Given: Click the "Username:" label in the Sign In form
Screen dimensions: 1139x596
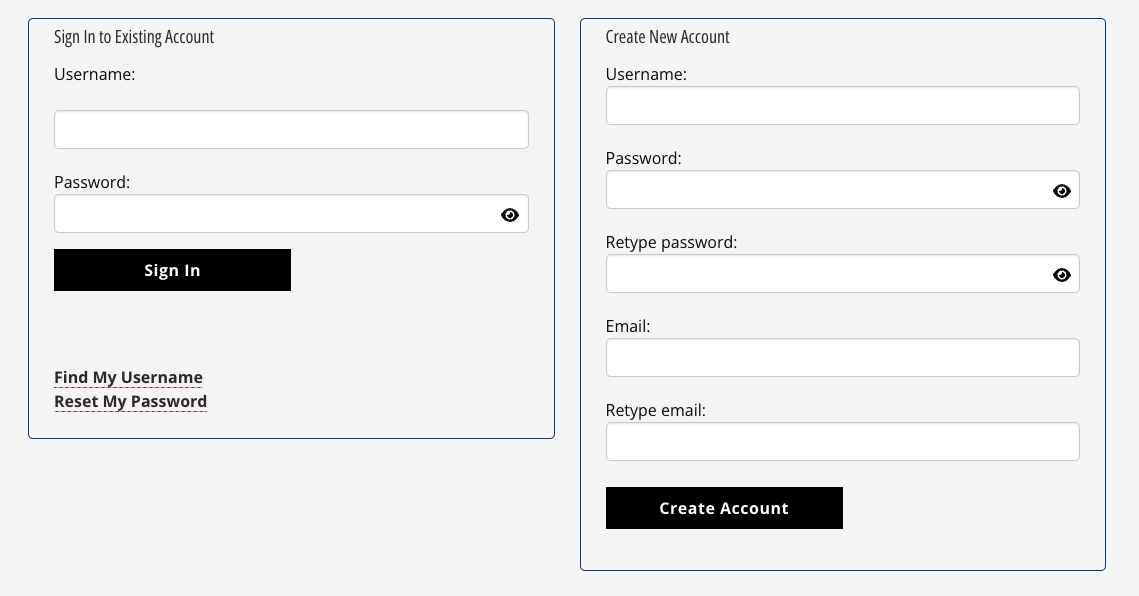Looking at the screenshot, I should [x=94, y=74].
